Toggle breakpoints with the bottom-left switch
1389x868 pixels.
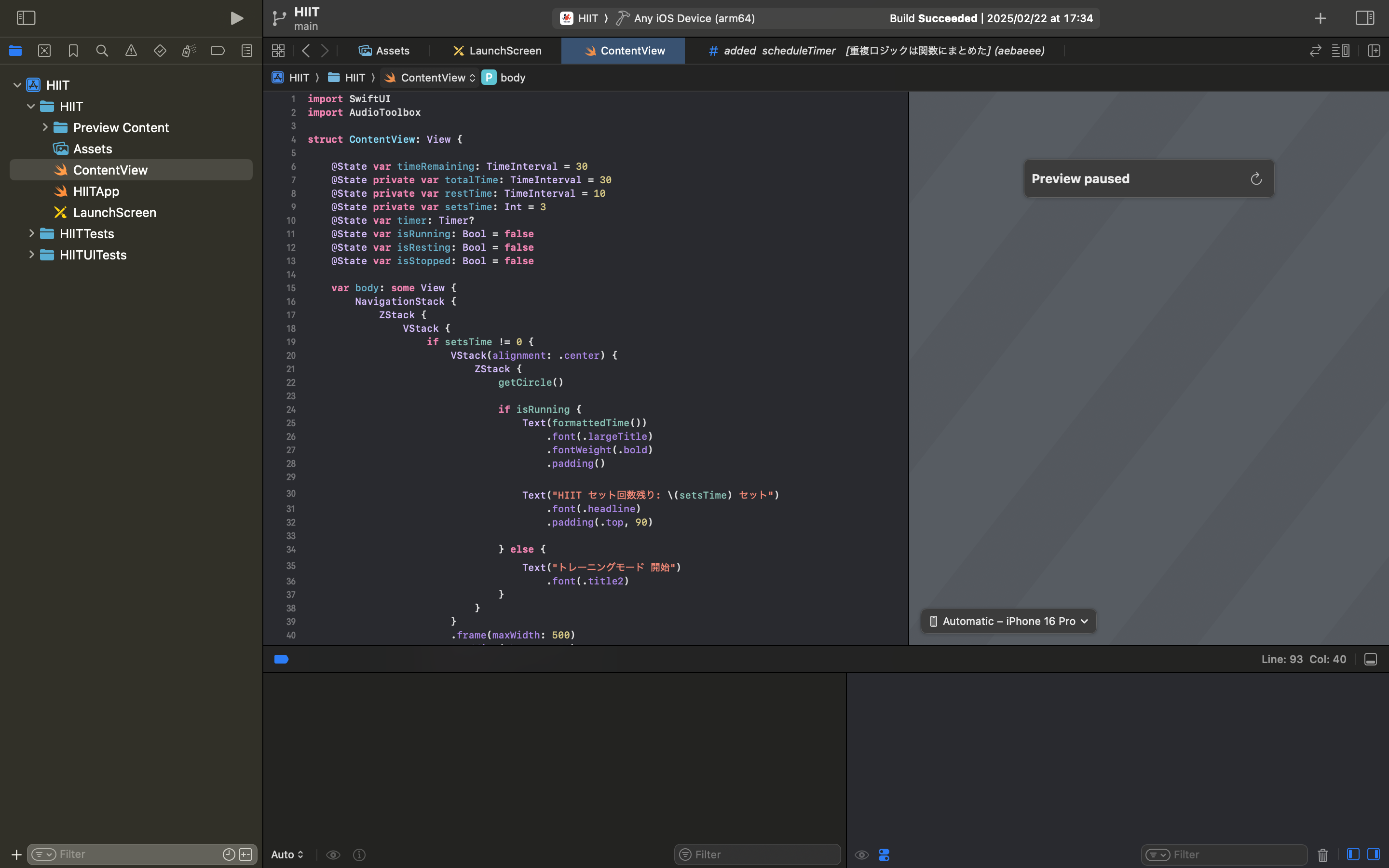pyautogui.click(x=281, y=658)
